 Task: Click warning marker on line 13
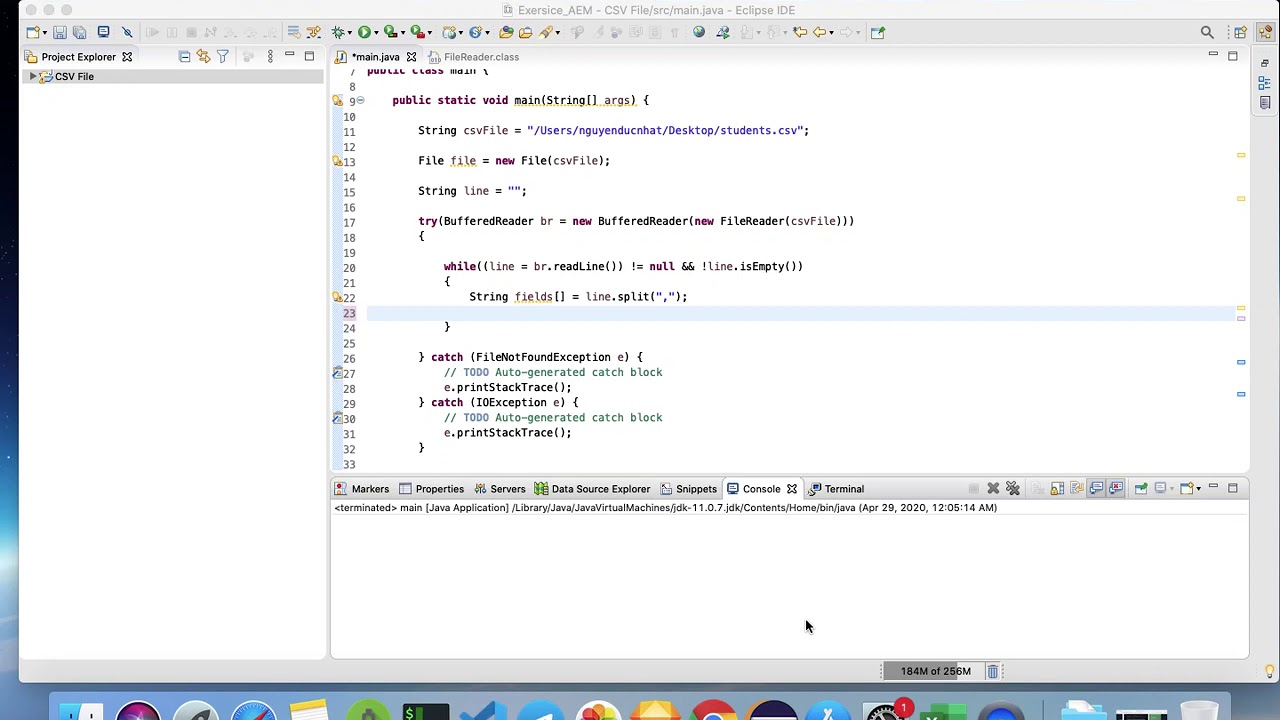pyautogui.click(x=338, y=161)
